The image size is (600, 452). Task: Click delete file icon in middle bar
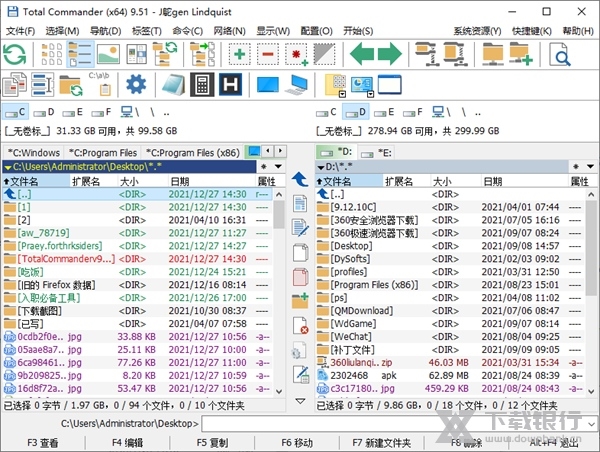(300, 325)
